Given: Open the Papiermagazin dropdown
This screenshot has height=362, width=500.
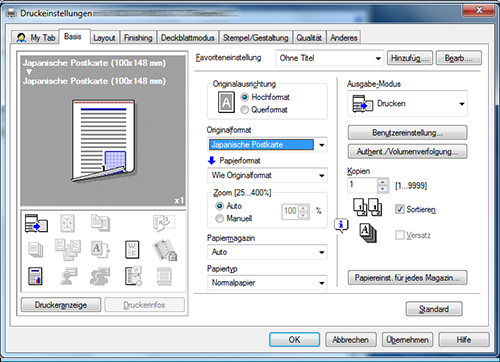Looking at the screenshot, I should click(267, 252).
